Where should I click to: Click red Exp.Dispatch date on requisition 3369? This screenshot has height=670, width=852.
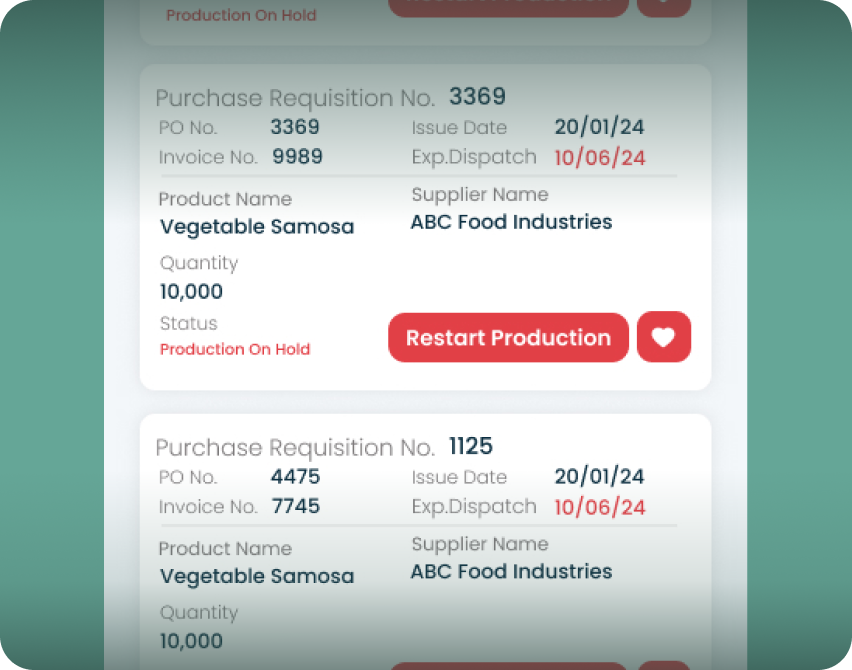(599, 158)
